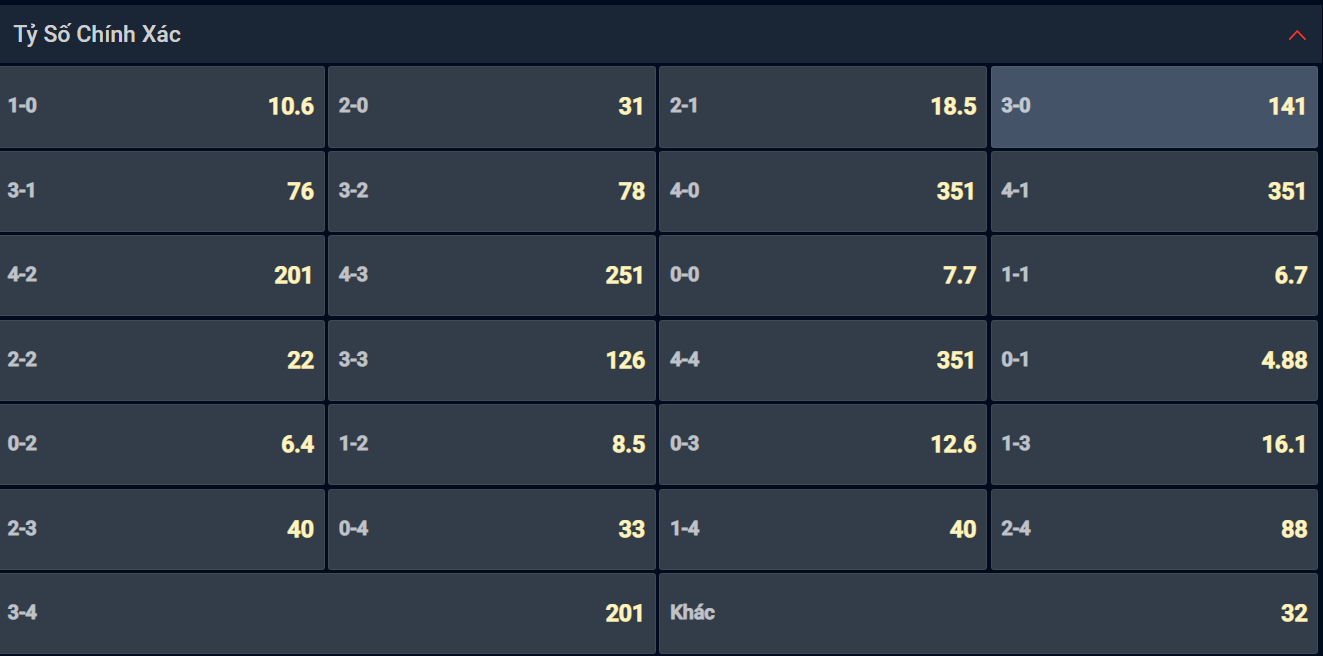
Task: Choose the 0-4 score at 33
Action: (x=492, y=530)
